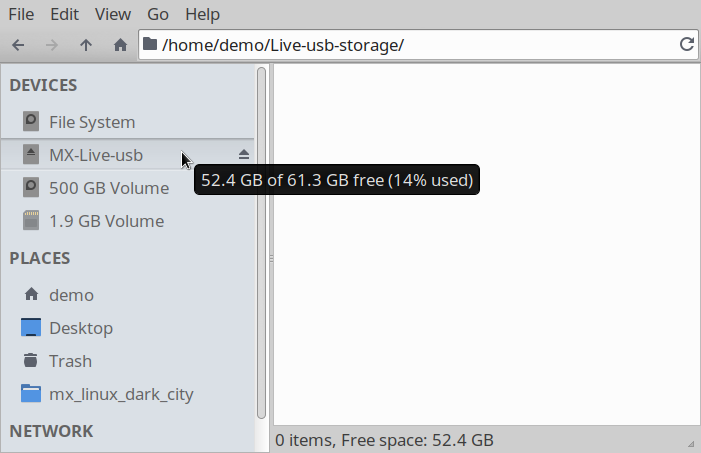Go forward with the right arrow button

coord(52,45)
